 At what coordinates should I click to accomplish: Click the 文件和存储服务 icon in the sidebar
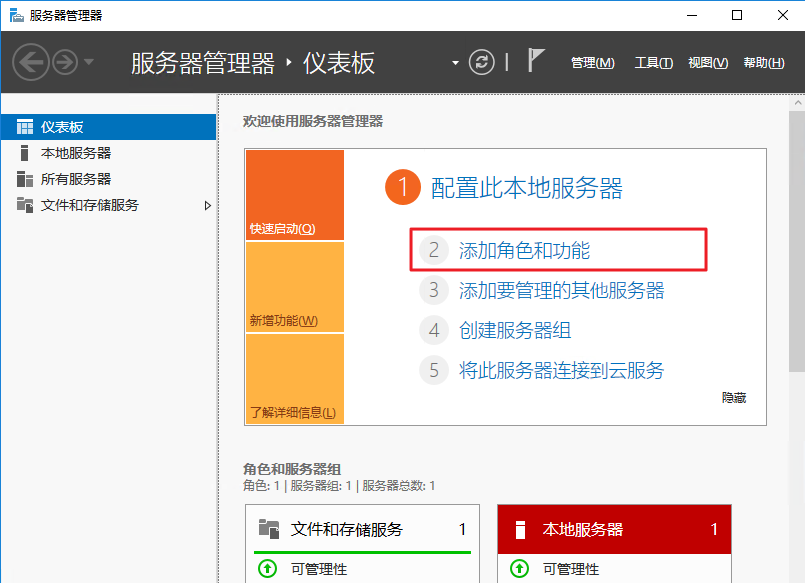pyautogui.click(x=25, y=205)
